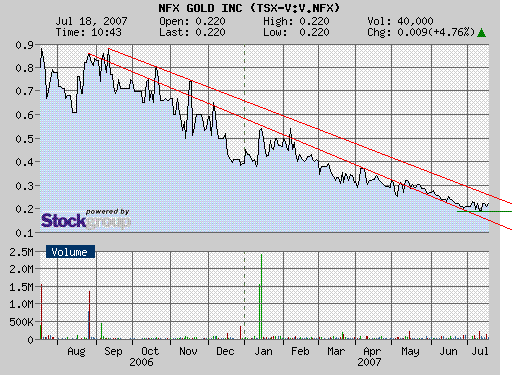
Task: Click the Volume label badge
Action: pos(70,252)
